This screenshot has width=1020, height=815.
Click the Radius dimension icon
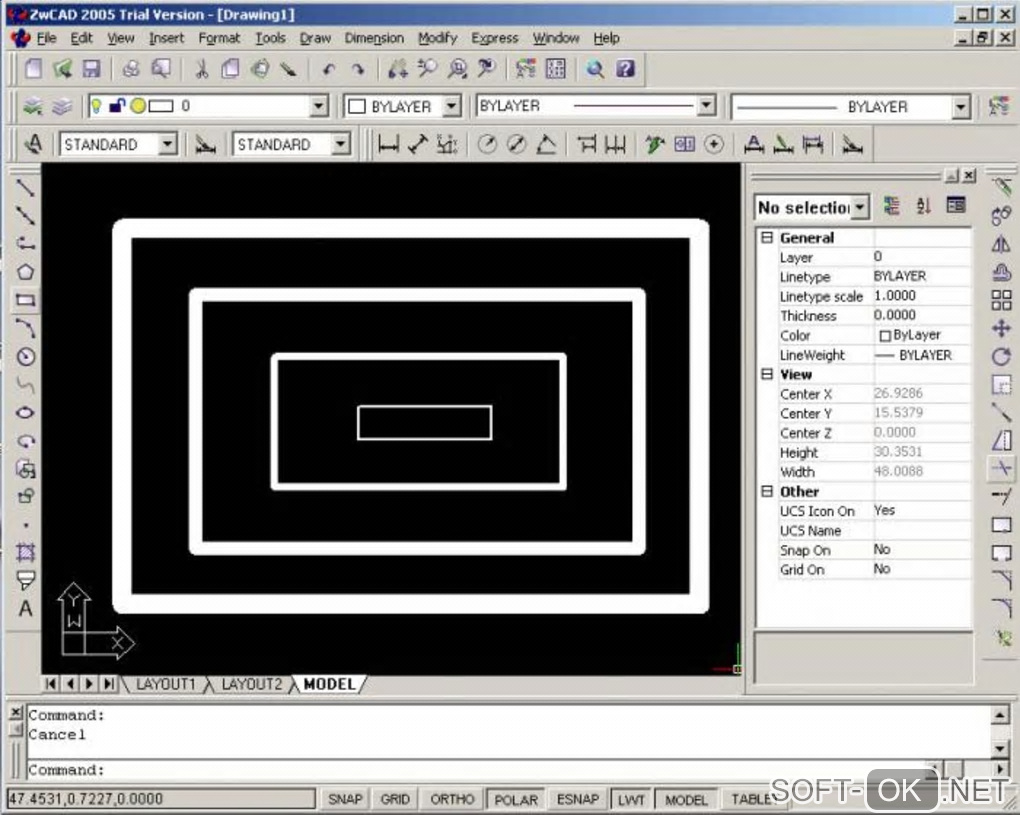click(487, 144)
